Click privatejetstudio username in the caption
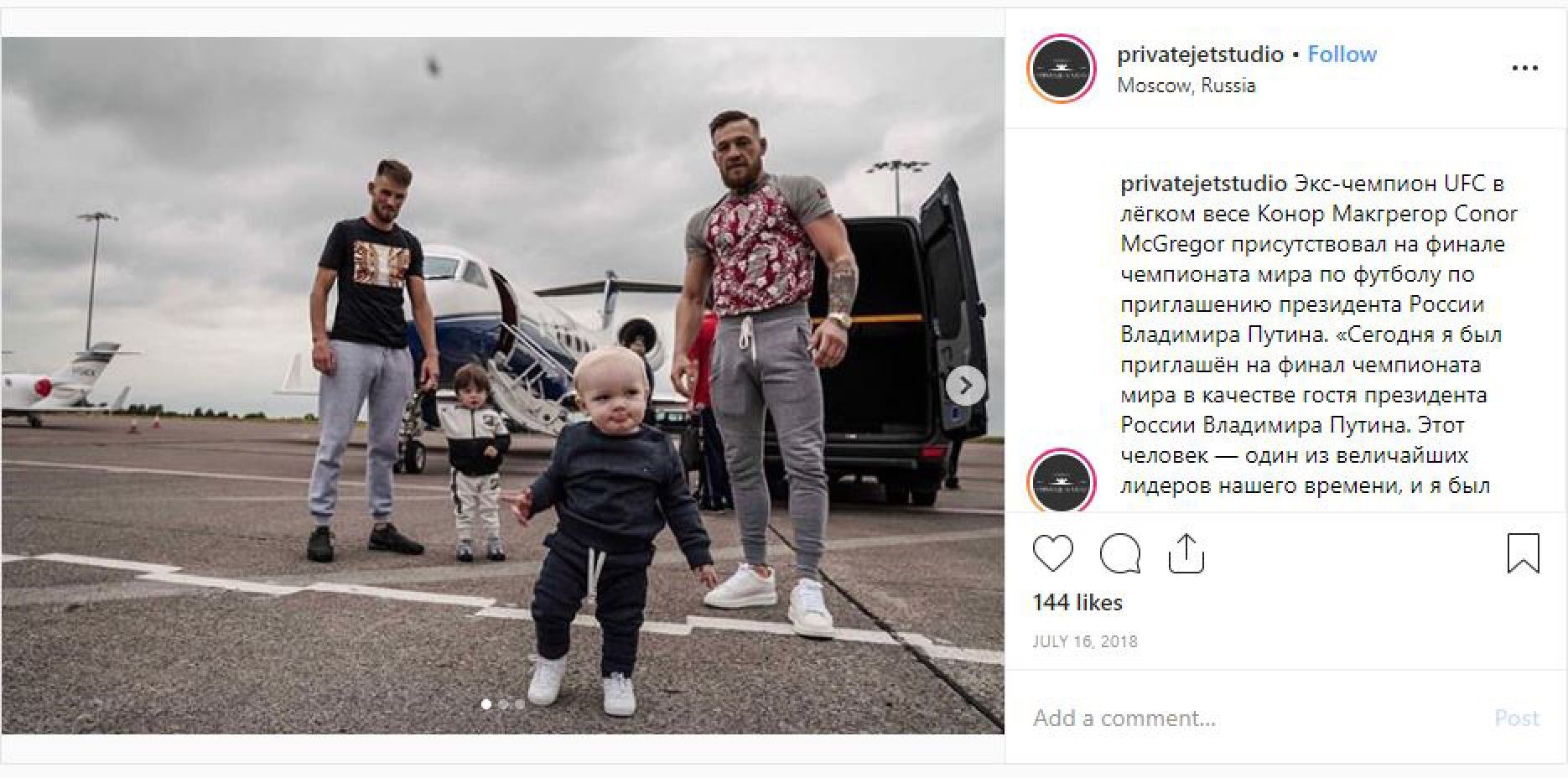The height and width of the screenshot is (778, 1568). [x=1203, y=184]
